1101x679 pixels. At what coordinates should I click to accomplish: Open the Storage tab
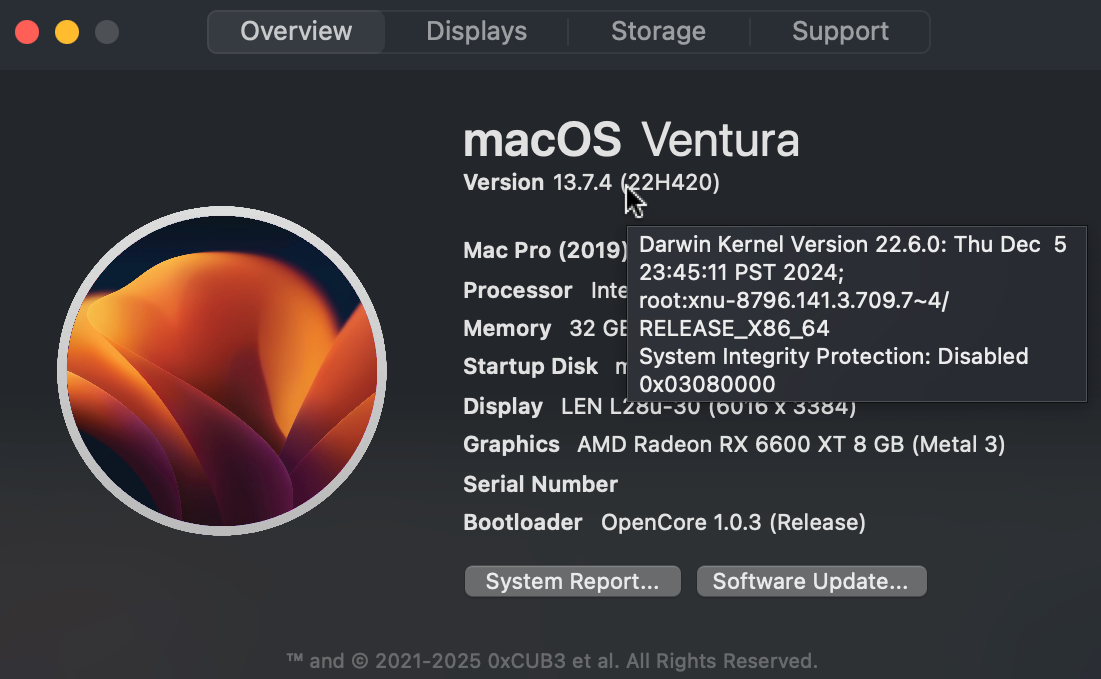tap(658, 31)
